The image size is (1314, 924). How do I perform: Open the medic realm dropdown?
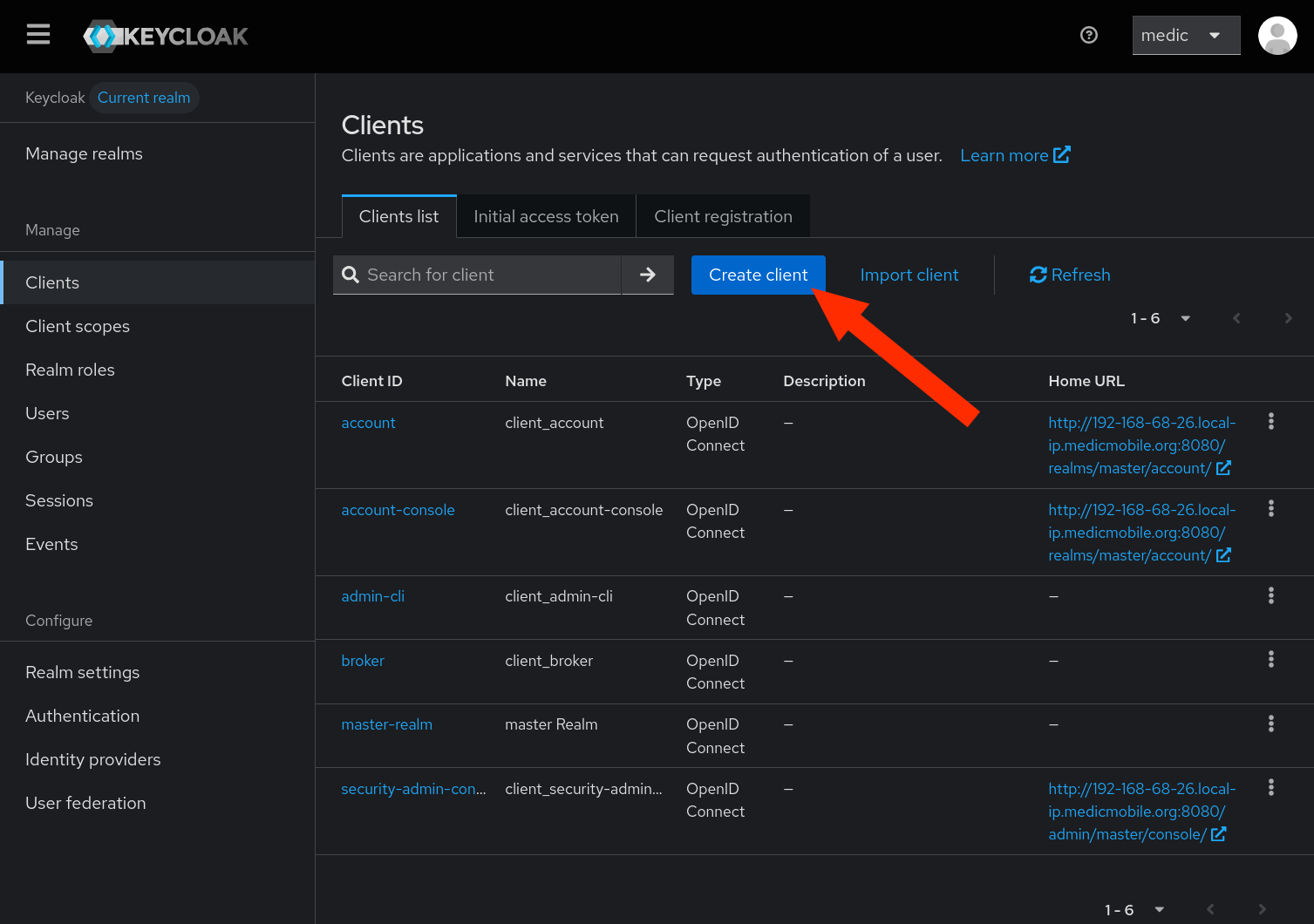pyautogui.click(x=1186, y=36)
